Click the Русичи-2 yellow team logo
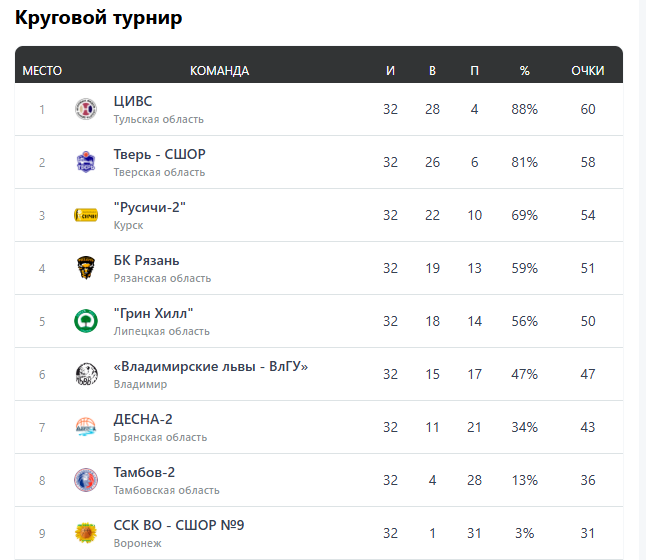646x560 pixels. point(86,215)
